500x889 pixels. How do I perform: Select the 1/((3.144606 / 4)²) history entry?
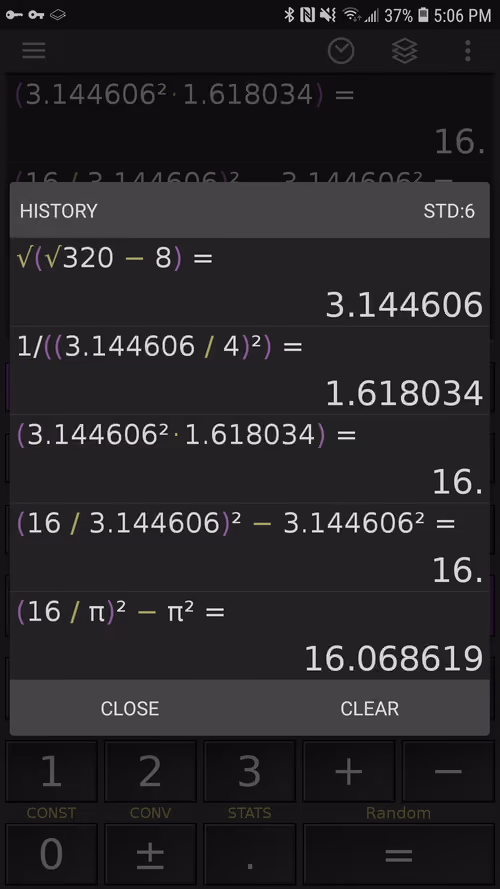point(249,370)
